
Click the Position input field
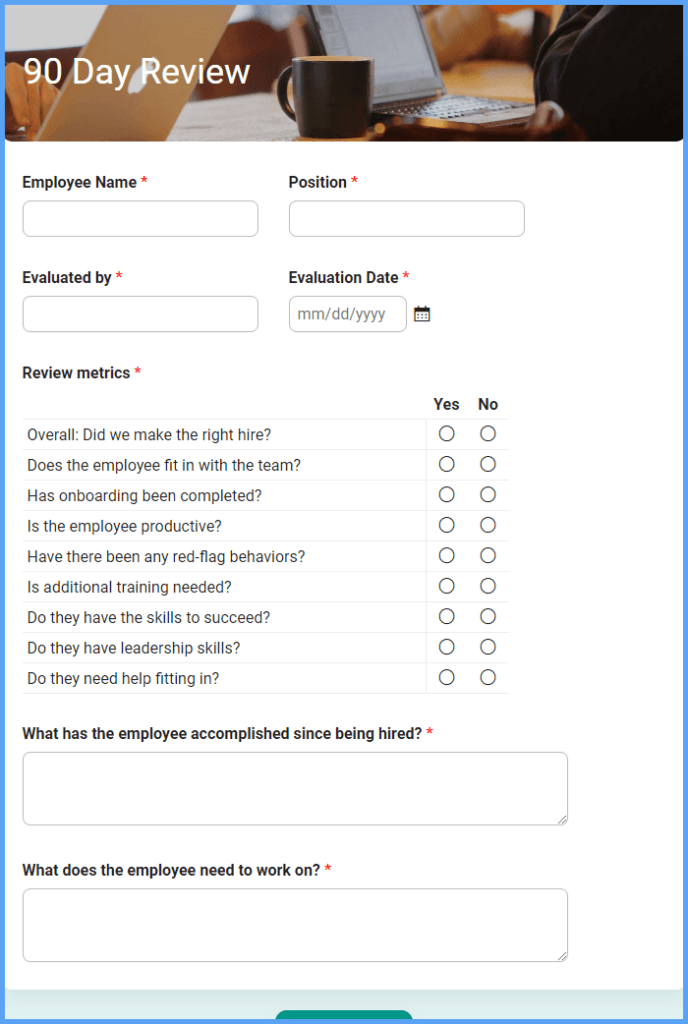click(406, 218)
